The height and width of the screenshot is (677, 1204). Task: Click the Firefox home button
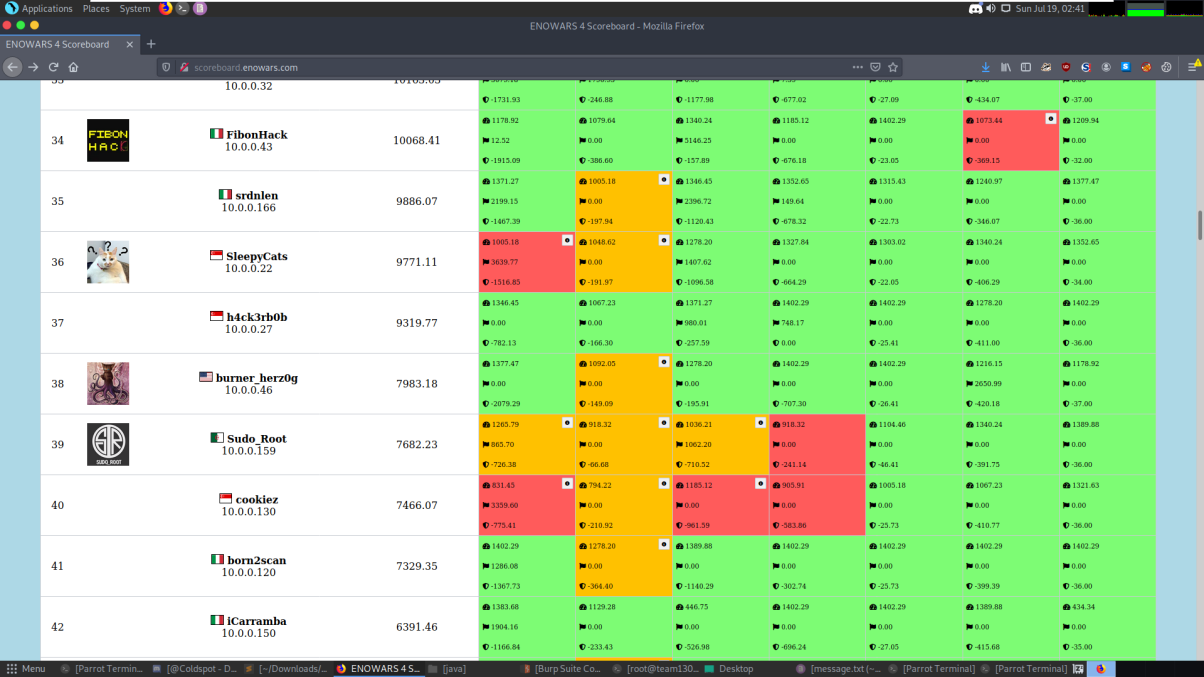point(73,67)
